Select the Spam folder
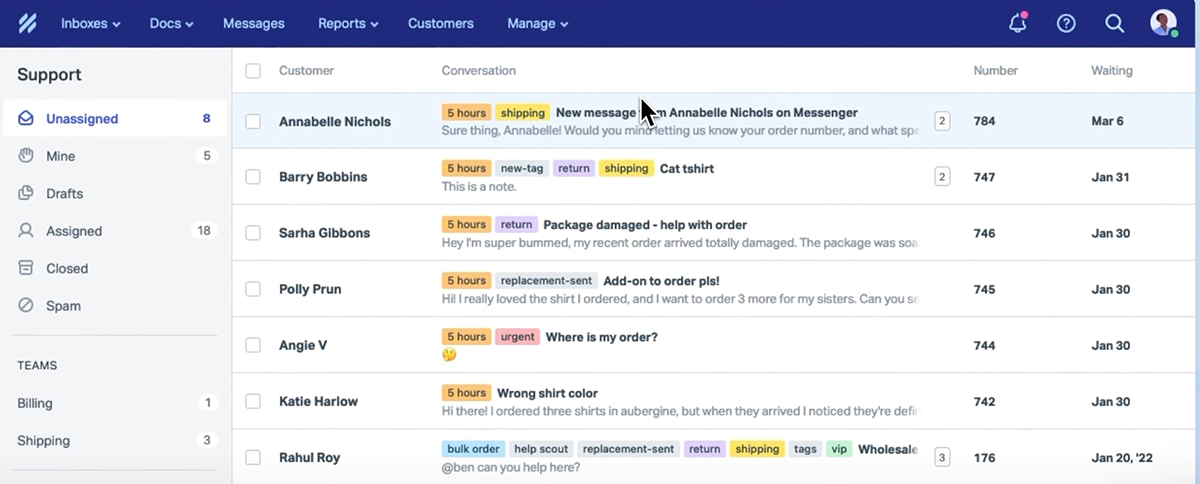This screenshot has width=1200, height=484. pos(115,306)
